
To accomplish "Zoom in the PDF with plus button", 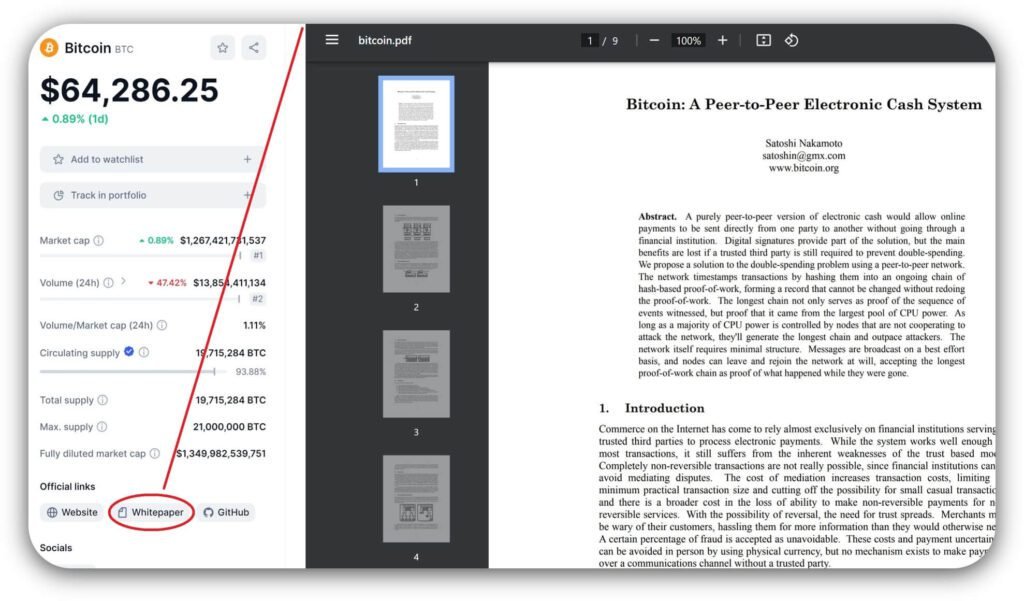I will tap(722, 41).
